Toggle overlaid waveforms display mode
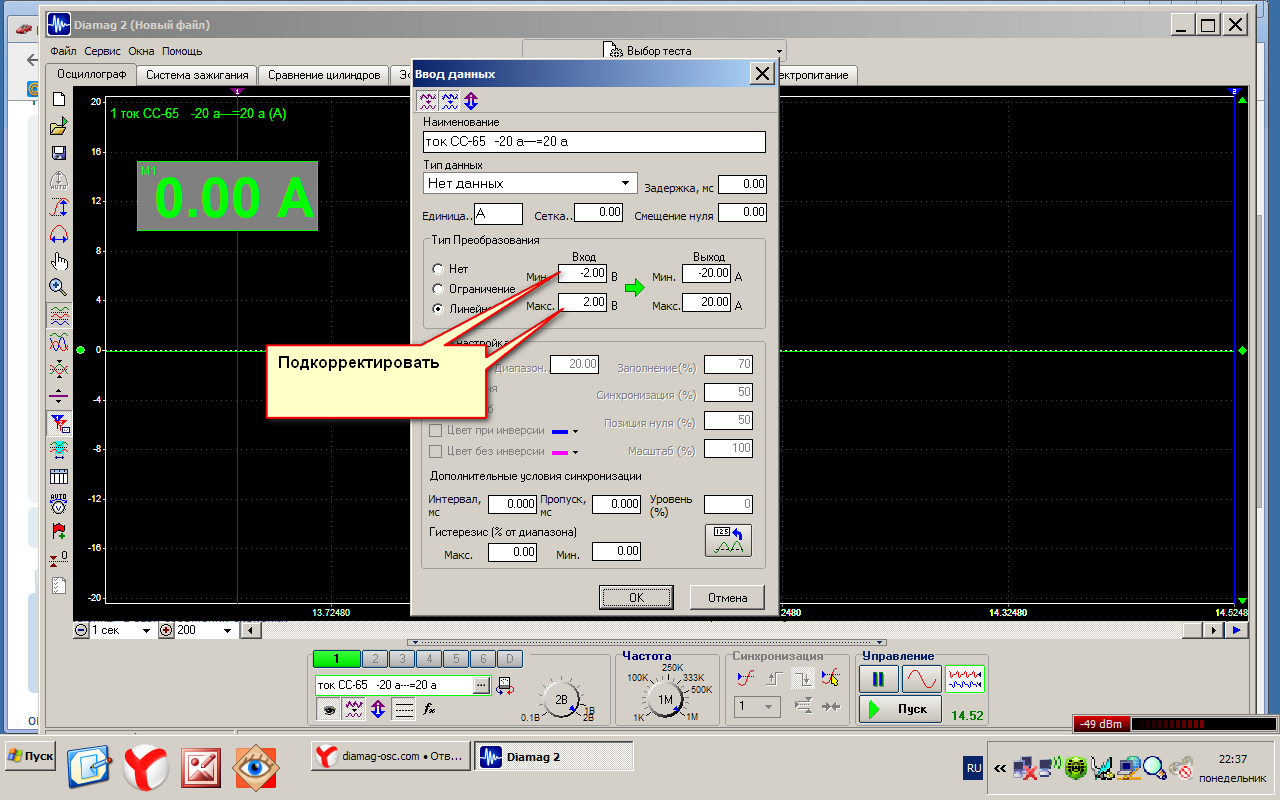The image size is (1280, 800). 59,342
